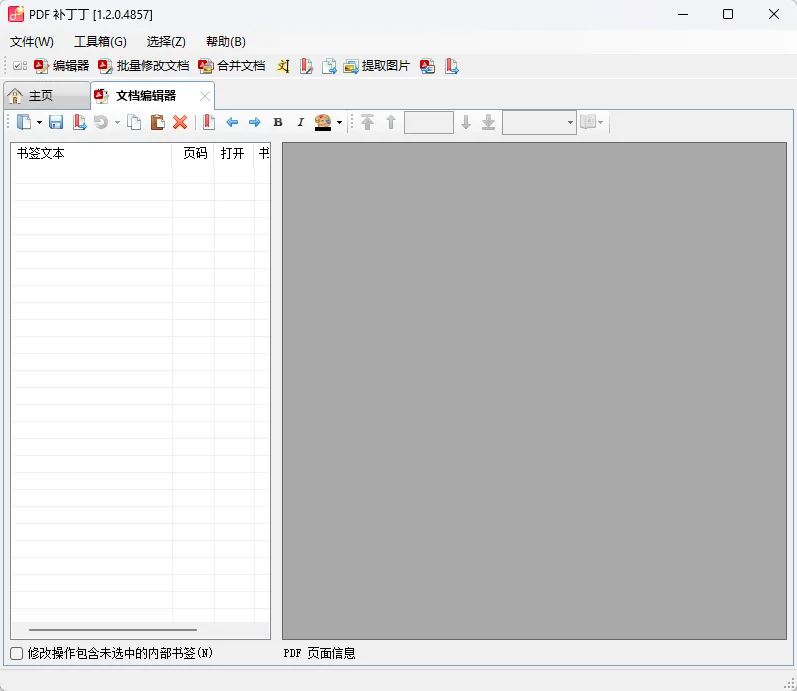Viewport: 797px width, 691px height.
Task: Toggle bold bookmark style
Action: 278,122
